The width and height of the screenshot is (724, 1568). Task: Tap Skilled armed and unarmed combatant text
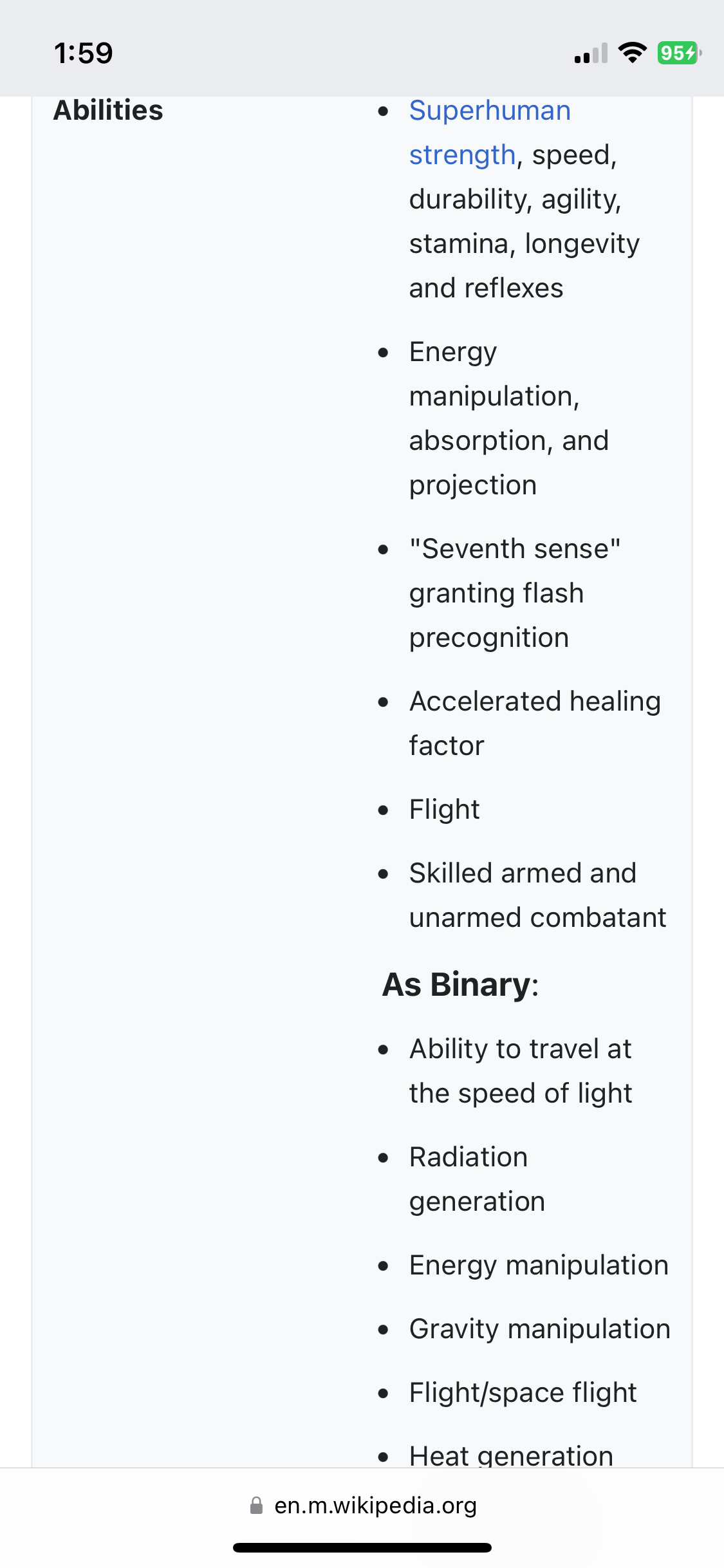coord(537,895)
